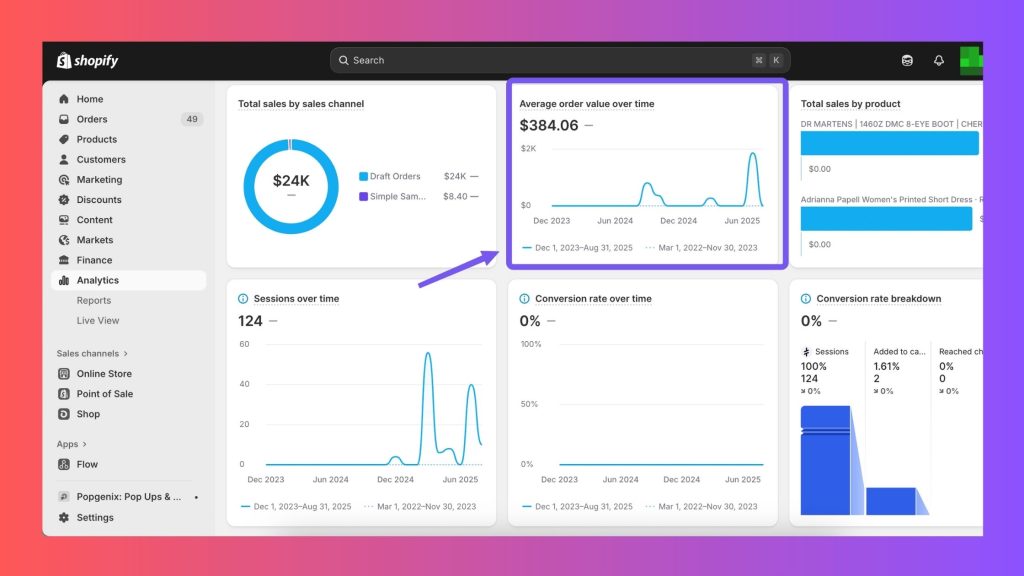Click the Settings gear icon
Image resolution: width=1024 pixels, height=576 pixels.
click(x=64, y=517)
